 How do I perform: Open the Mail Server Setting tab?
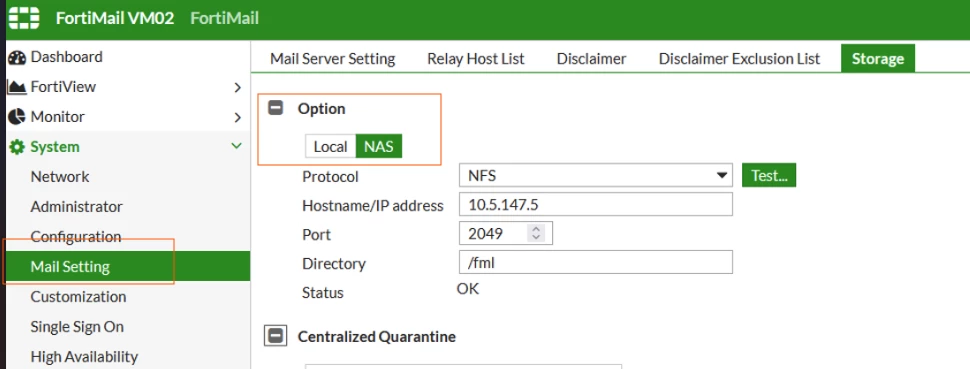[333, 59]
